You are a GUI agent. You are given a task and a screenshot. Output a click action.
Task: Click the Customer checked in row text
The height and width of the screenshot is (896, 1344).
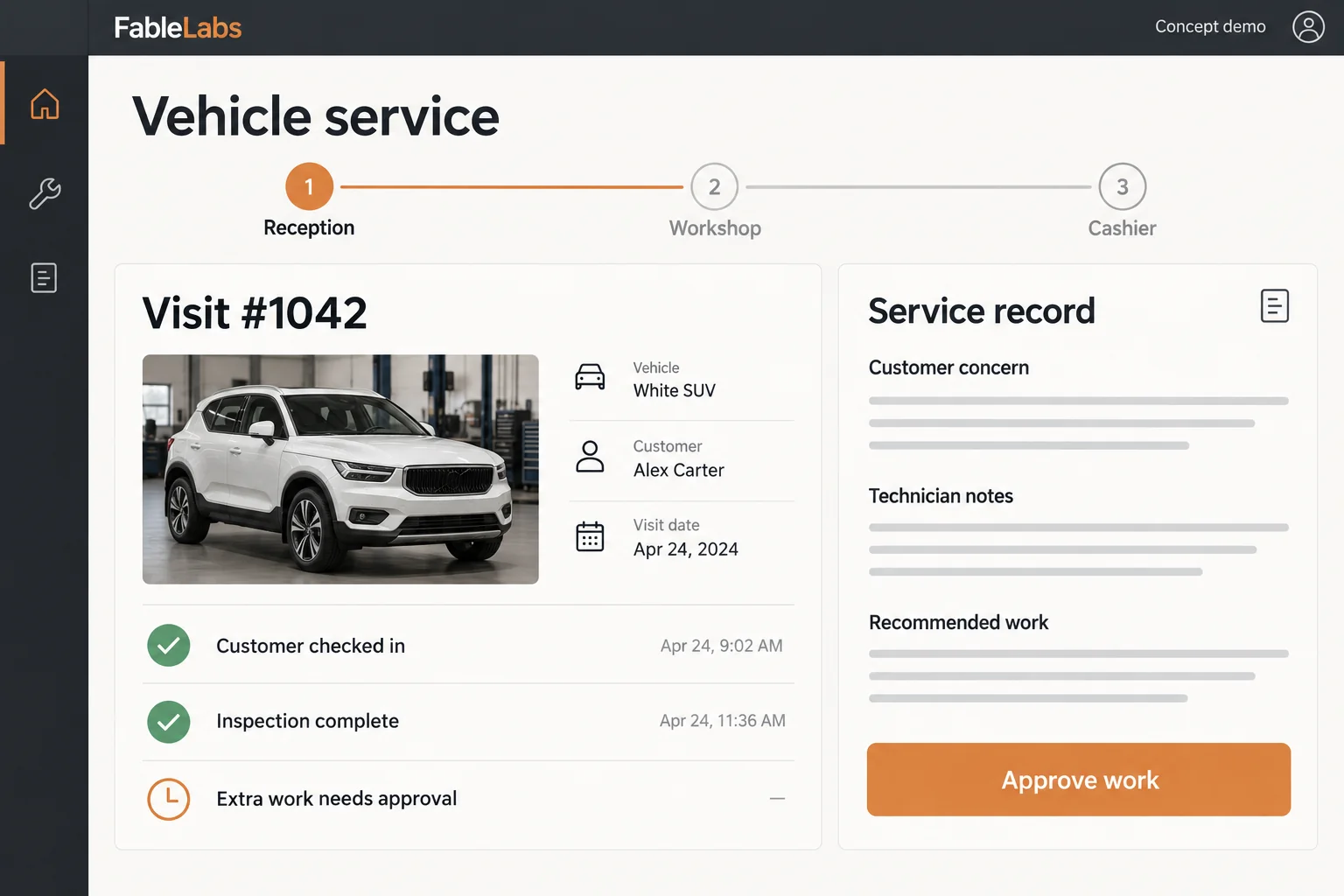click(x=311, y=646)
